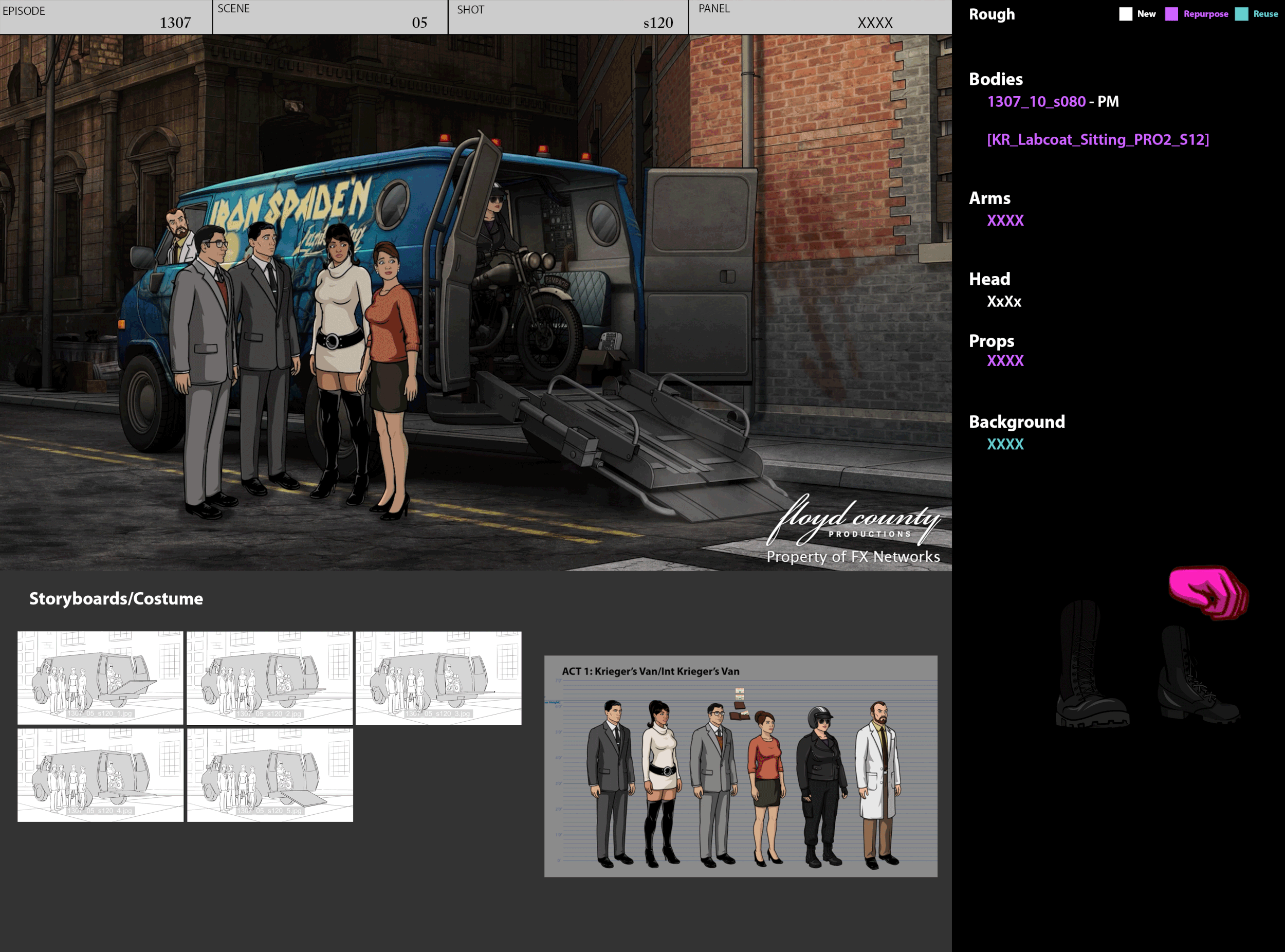Image resolution: width=1285 pixels, height=952 pixels.
Task: Click the SHOT value s120
Action: pyautogui.click(x=658, y=23)
